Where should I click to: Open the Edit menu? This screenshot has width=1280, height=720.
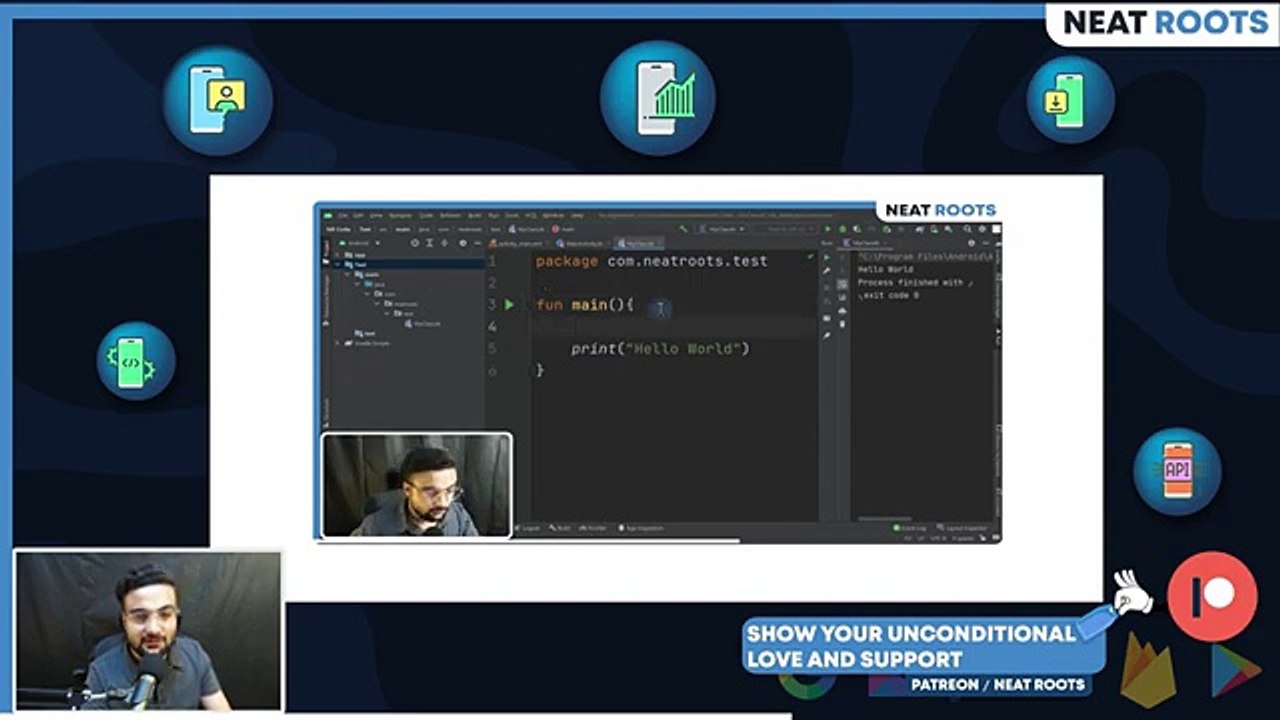click(x=358, y=215)
